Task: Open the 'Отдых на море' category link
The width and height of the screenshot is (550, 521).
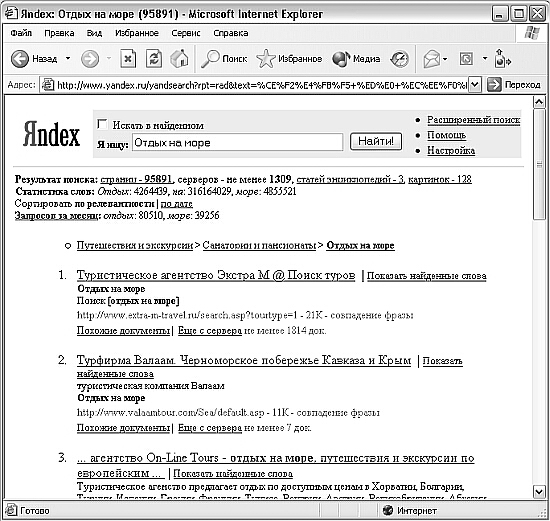Action: click(x=360, y=245)
